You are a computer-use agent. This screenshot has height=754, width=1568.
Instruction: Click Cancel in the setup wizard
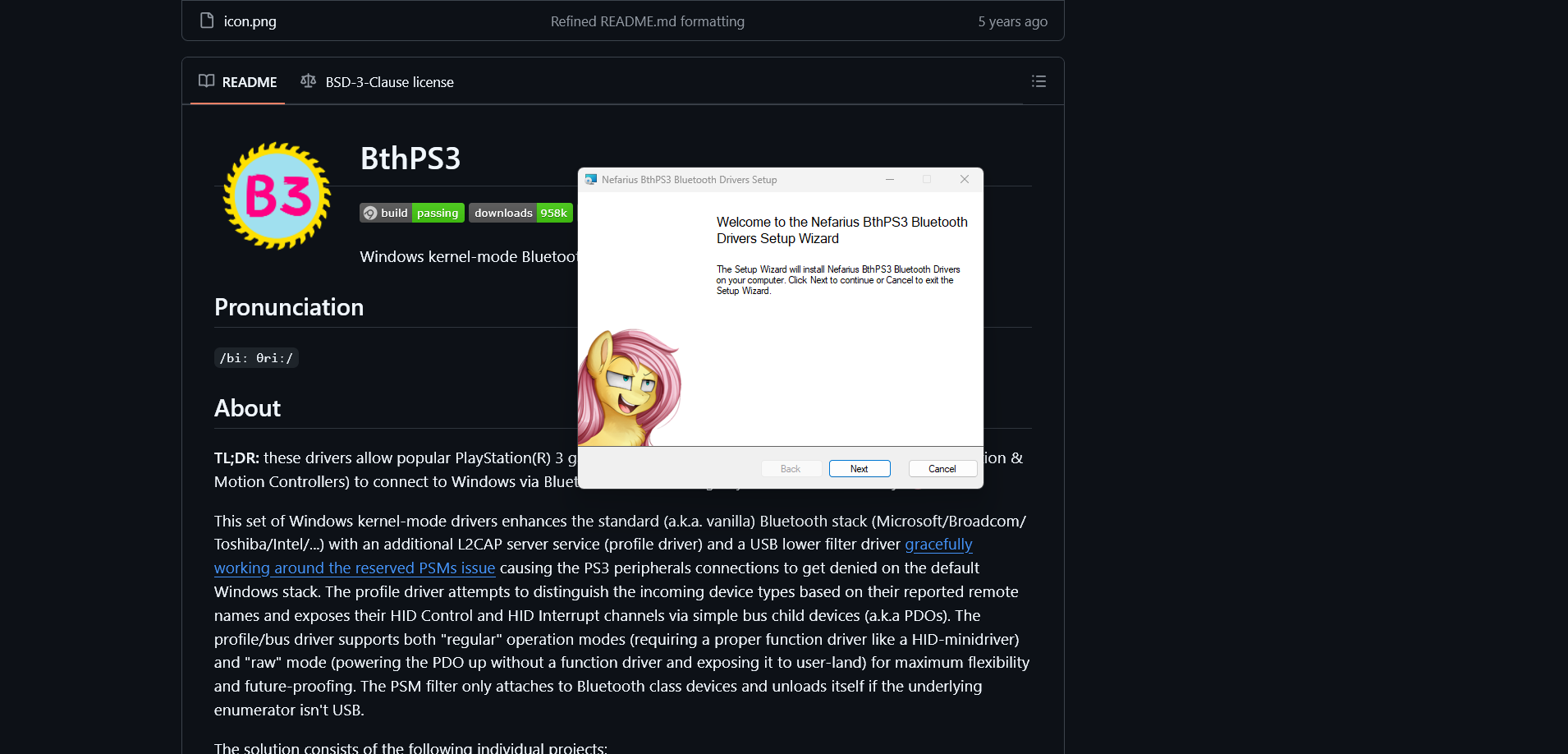click(x=942, y=469)
